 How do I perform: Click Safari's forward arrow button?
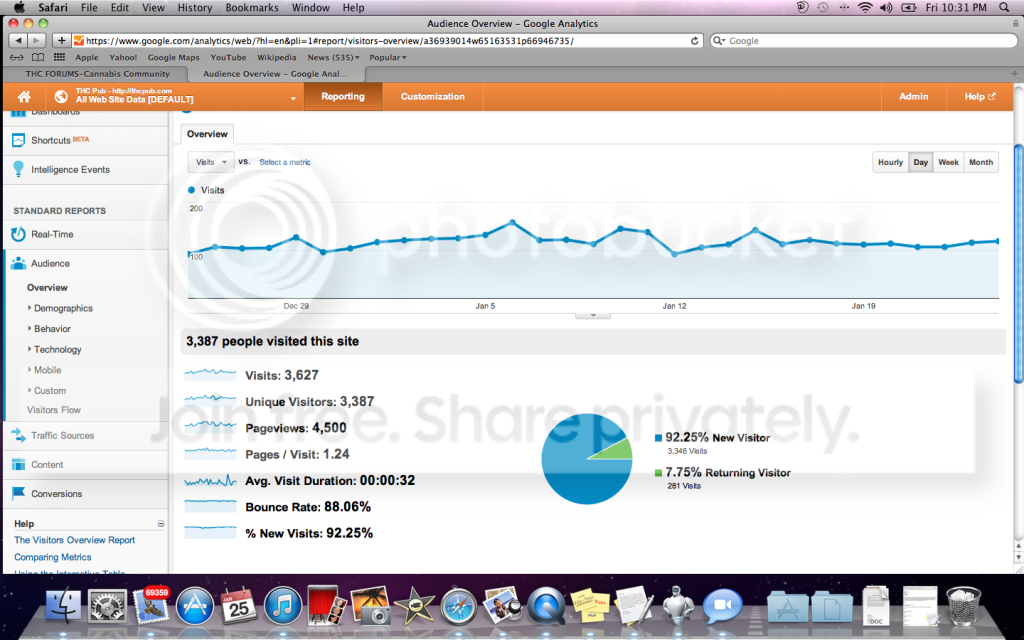pos(36,40)
